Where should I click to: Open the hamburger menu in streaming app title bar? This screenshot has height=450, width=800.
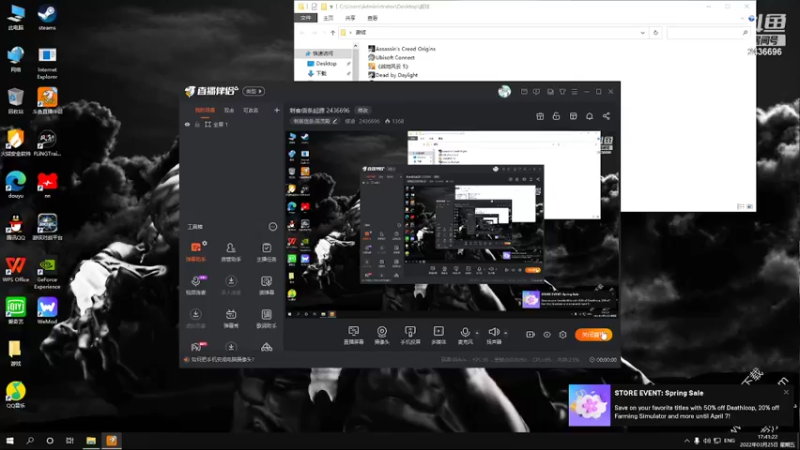pyautogui.click(x=574, y=92)
